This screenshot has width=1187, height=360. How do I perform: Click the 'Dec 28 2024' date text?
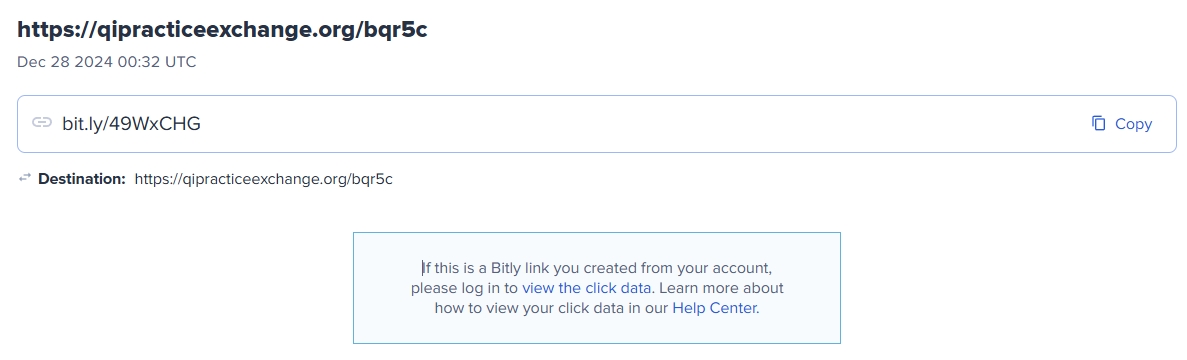[64, 62]
